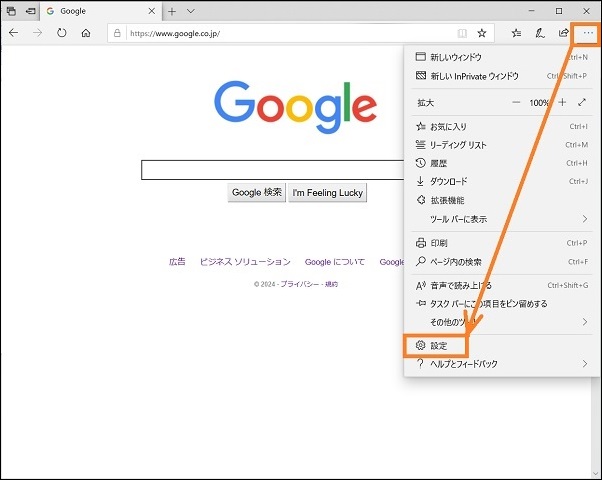Click the I'm Feeling Lucky button
Screen dimensions: 602x480
pyautogui.click(x=327, y=192)
